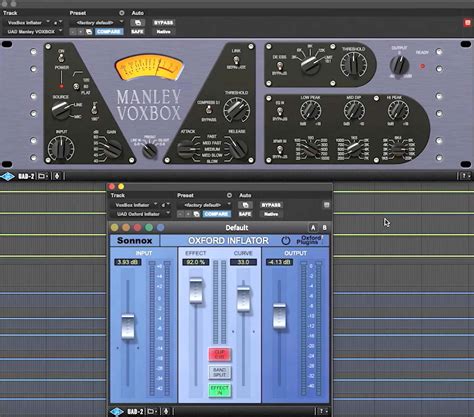Click the yellow round button in Inflator preset bar

coord(114,228)
